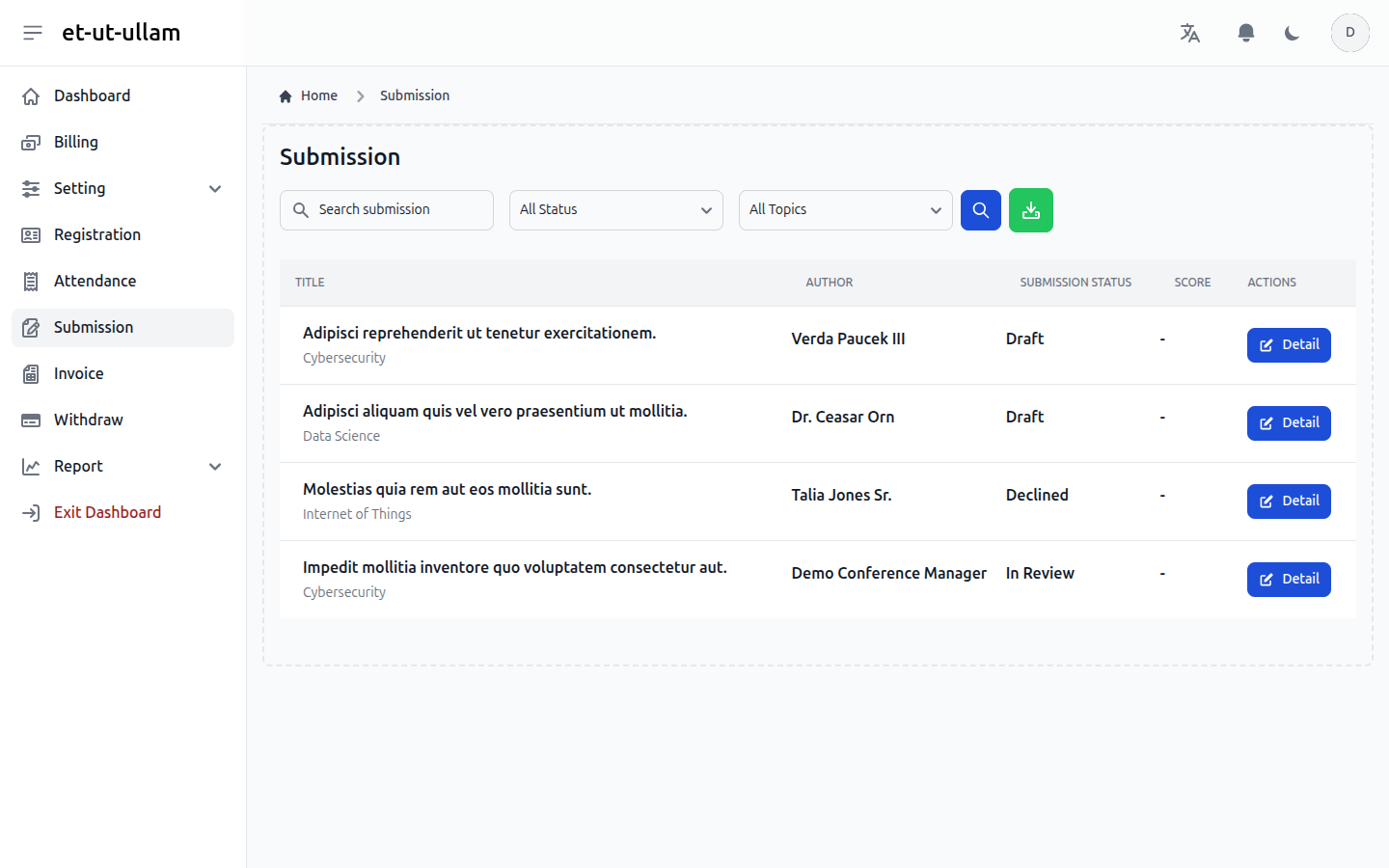Click title 'Impedit mollitia inventore quo voluptatem'
The height and width of the screenshot is (868, 1389).
click(515, 568)
